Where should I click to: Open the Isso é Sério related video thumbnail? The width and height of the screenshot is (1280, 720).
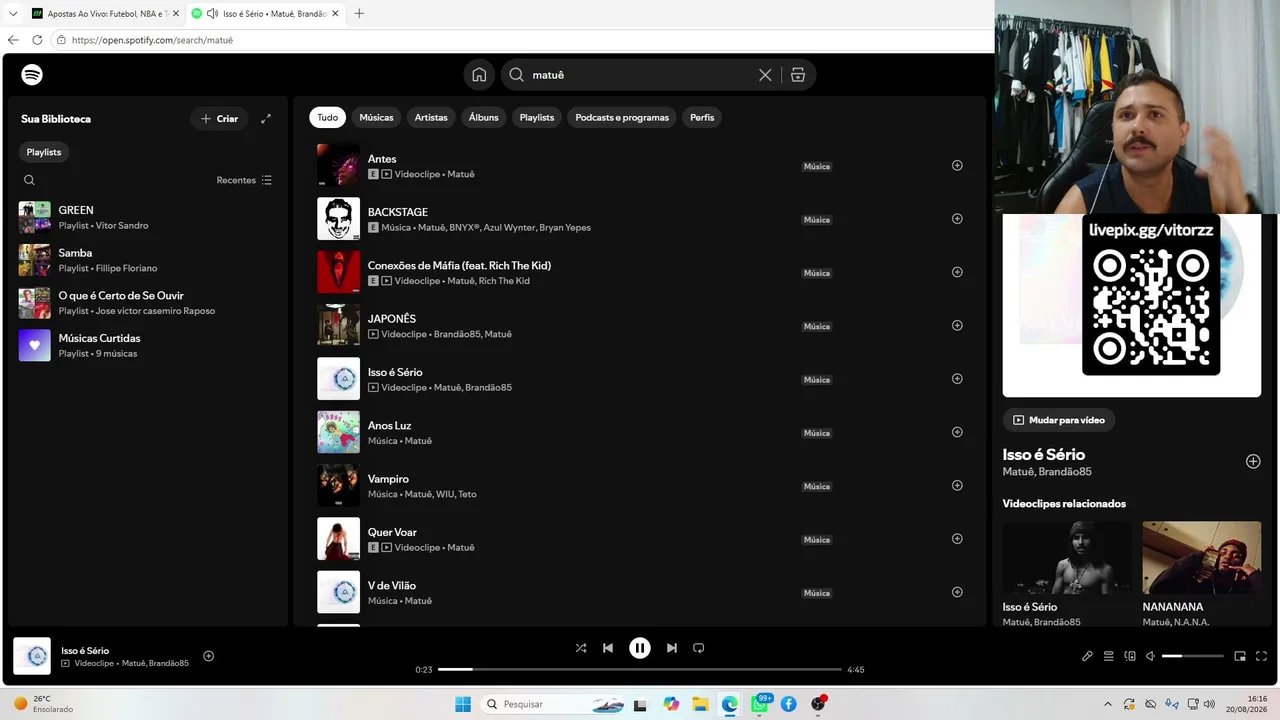[1068, 558]
